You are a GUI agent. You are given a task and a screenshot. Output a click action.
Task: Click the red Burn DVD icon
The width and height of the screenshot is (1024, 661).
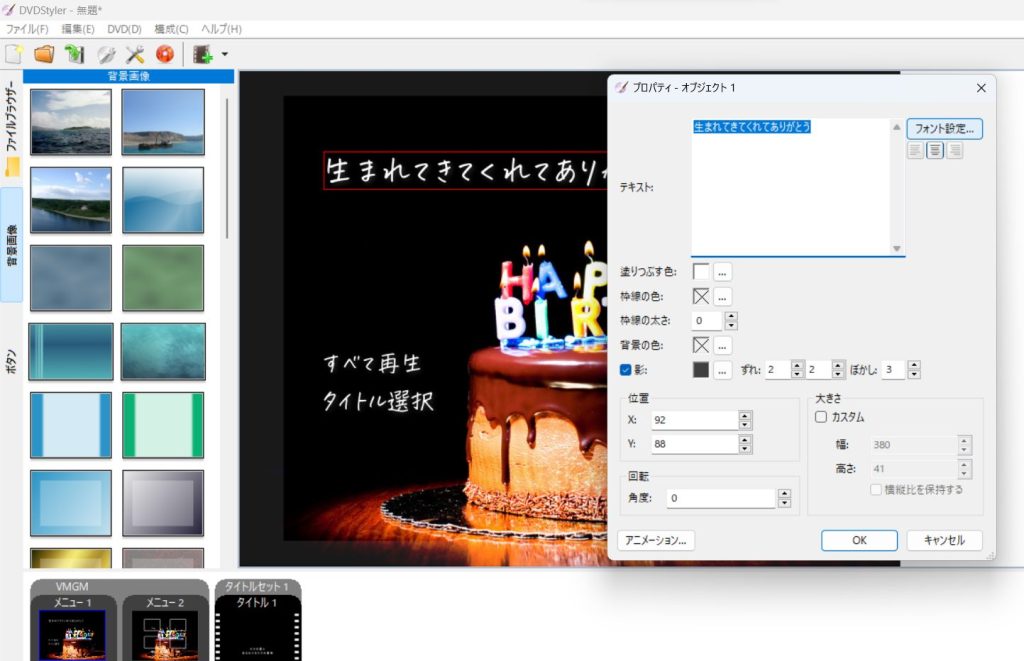click(x=165, y=54)
